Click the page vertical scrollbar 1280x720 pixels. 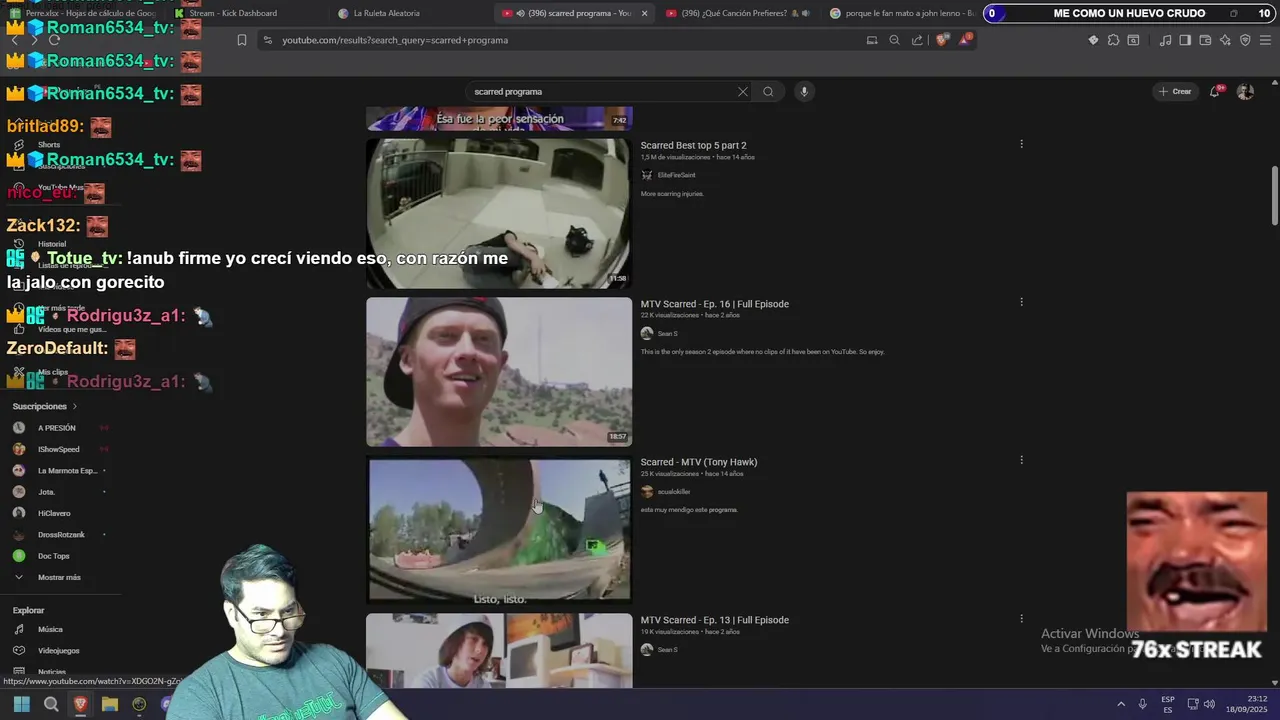(1274, 195)
